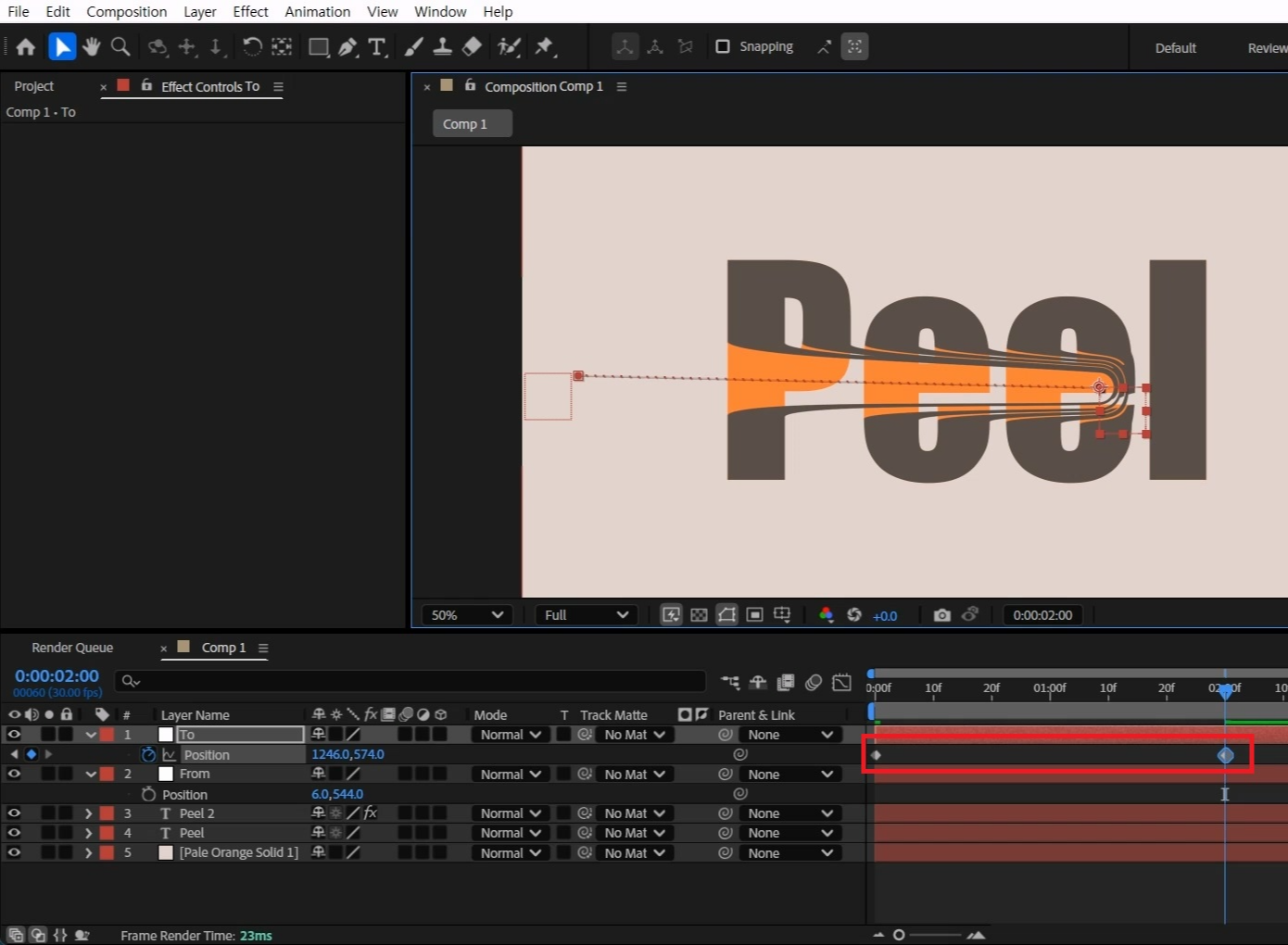Screen dimensions: 1288x945
Task: Select the Brush tool
Action: click(414, 46)
